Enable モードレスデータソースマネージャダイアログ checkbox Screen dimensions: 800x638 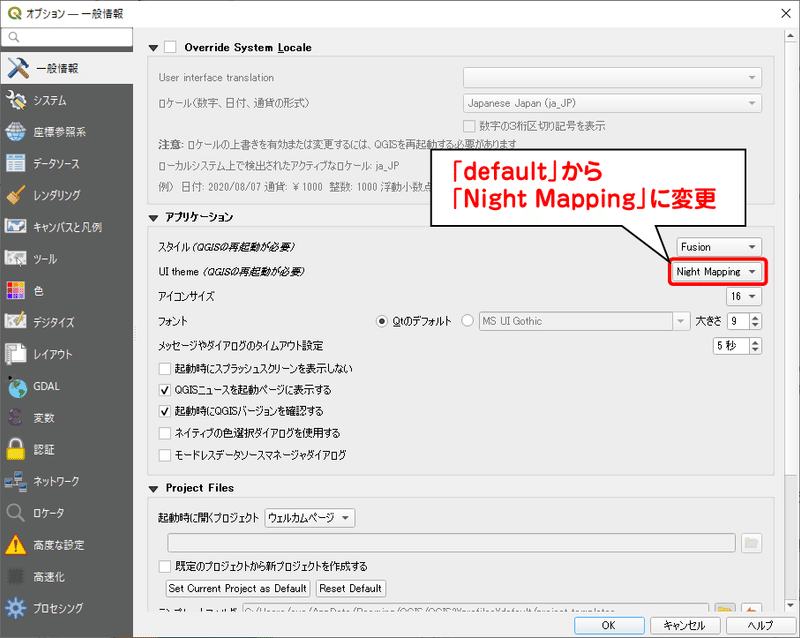[x=164, y=455]
